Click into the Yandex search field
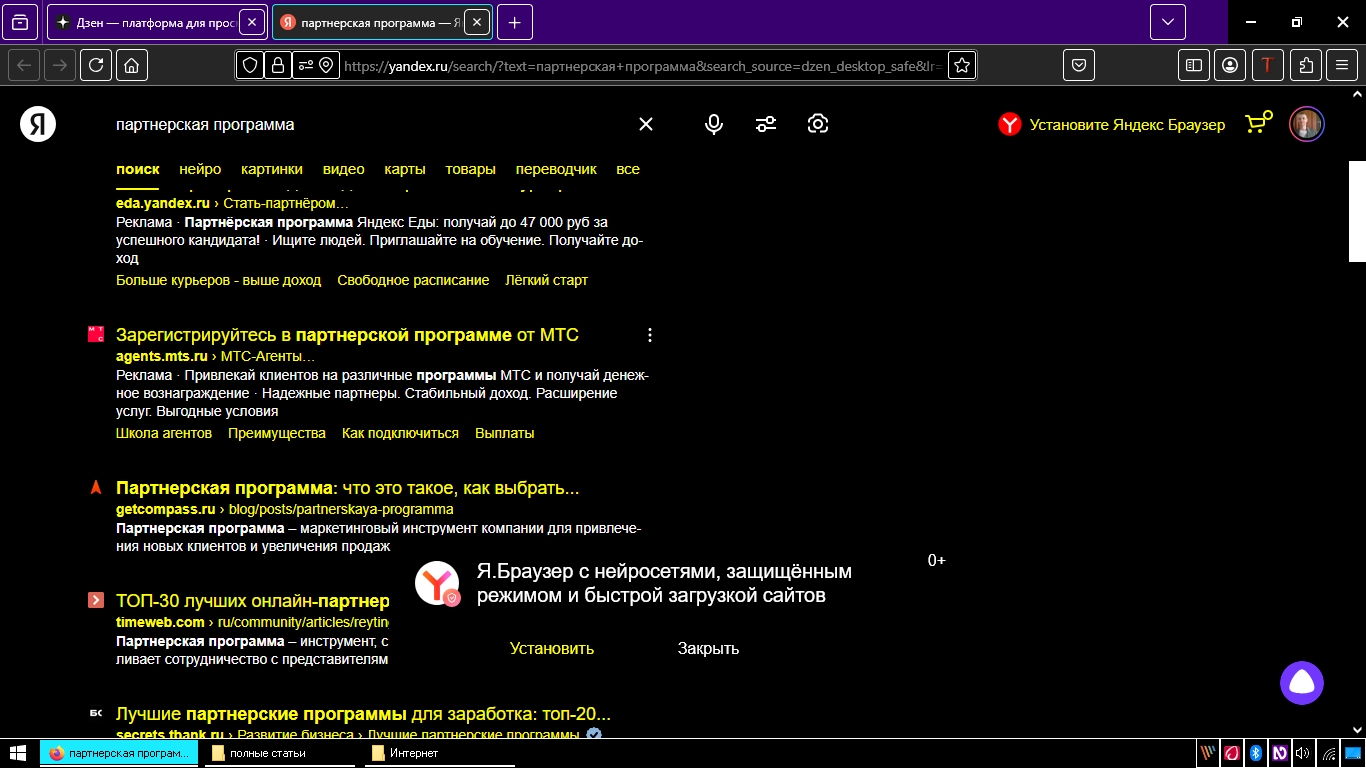This screenshot has height=768, width=1366. (x=370, y=125)
